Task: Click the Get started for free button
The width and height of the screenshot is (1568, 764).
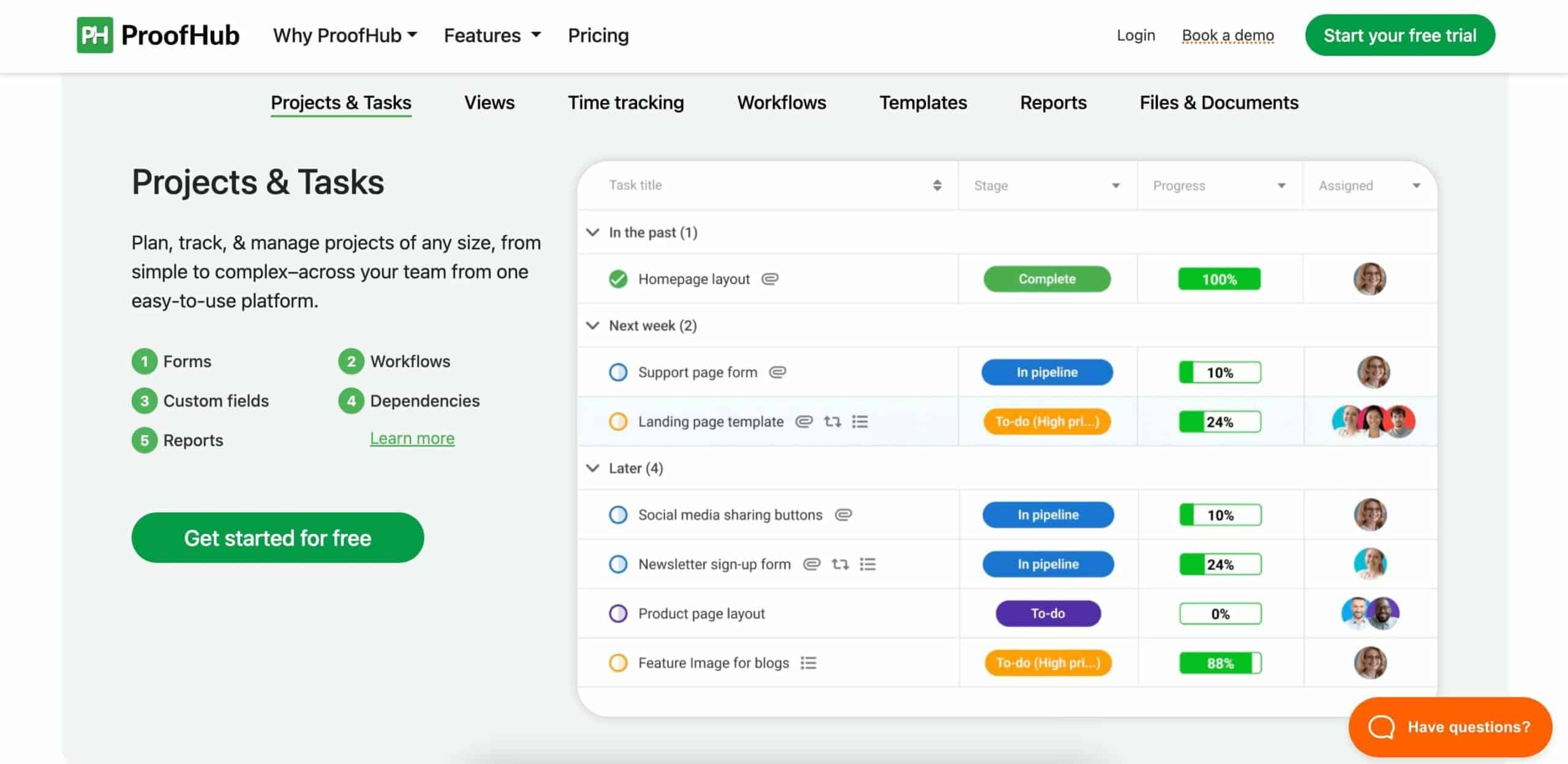Action: [x=277, y=537]
